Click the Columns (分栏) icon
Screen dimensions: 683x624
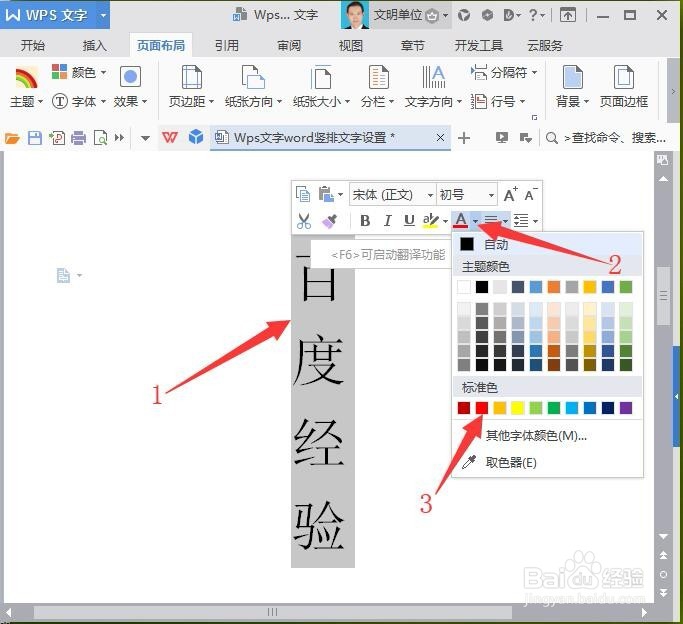tap(378, 77)
